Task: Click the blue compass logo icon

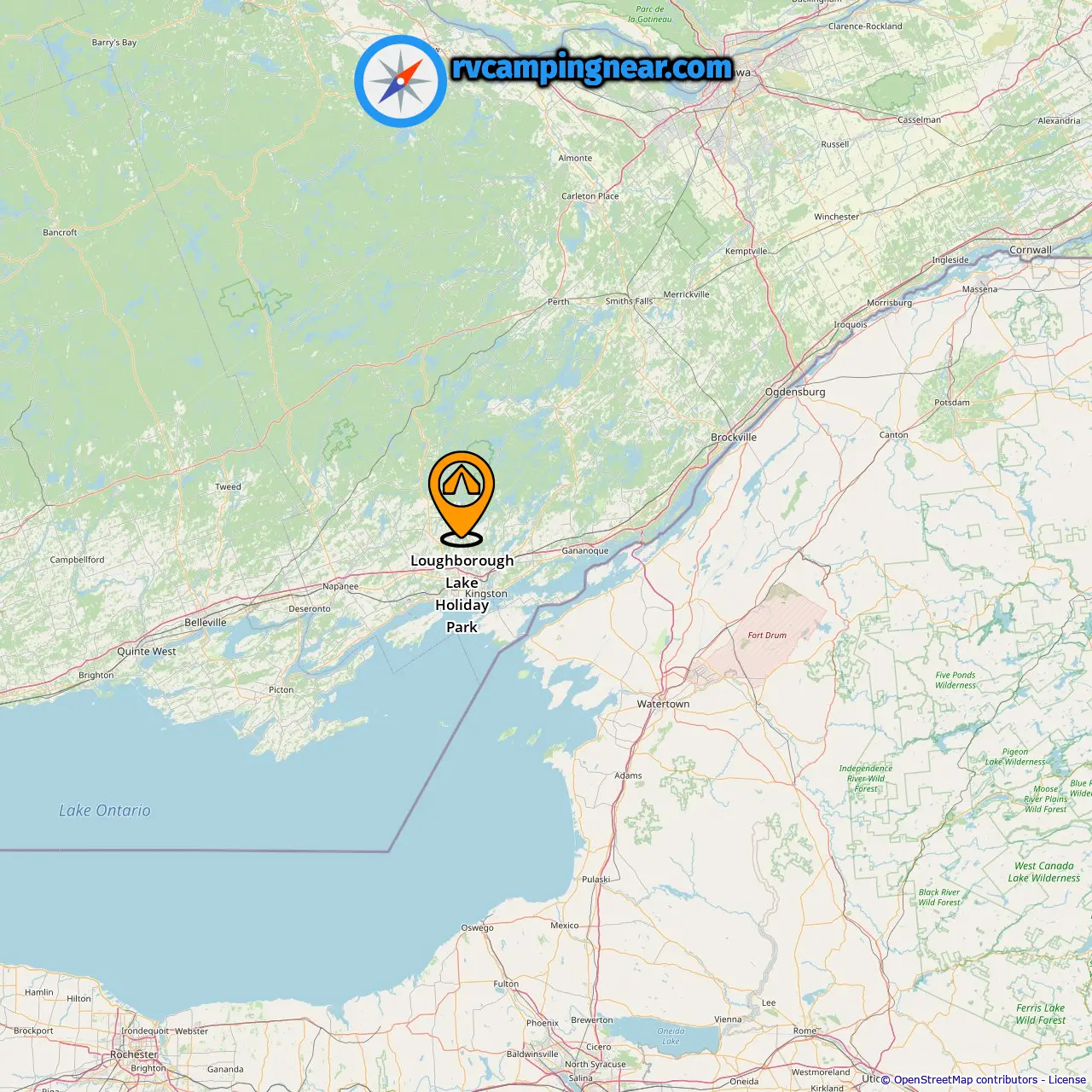Action: tap(400, 81)
